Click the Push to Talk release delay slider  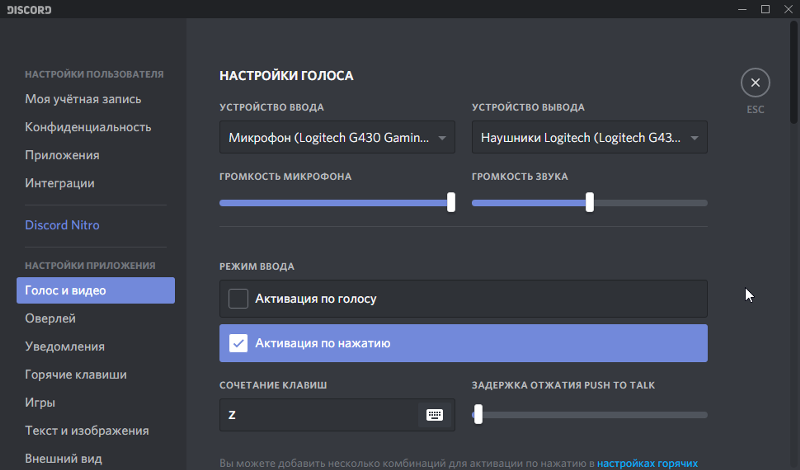[x=589, y=415]
